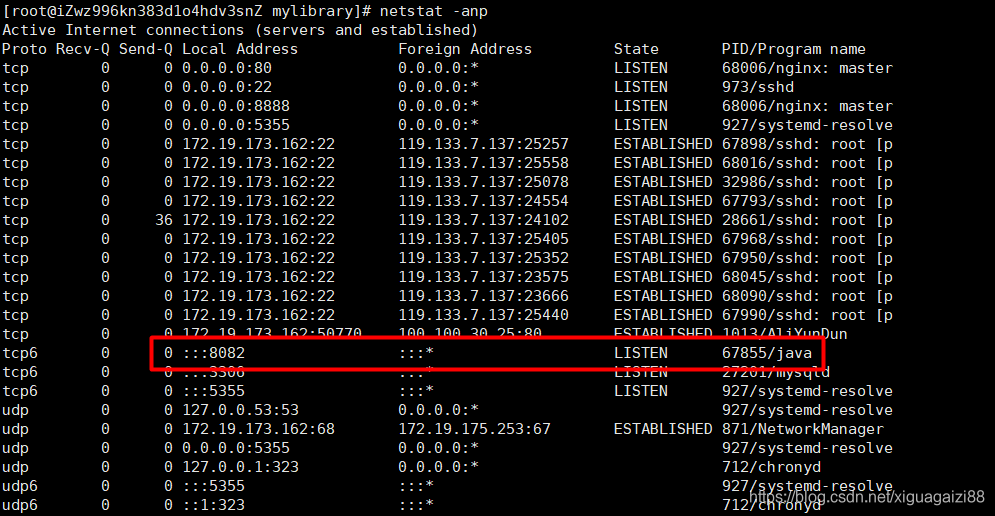
Task: Click process '67898/sshd: root'
Action: pyautogui.click(x=793, y=144)
